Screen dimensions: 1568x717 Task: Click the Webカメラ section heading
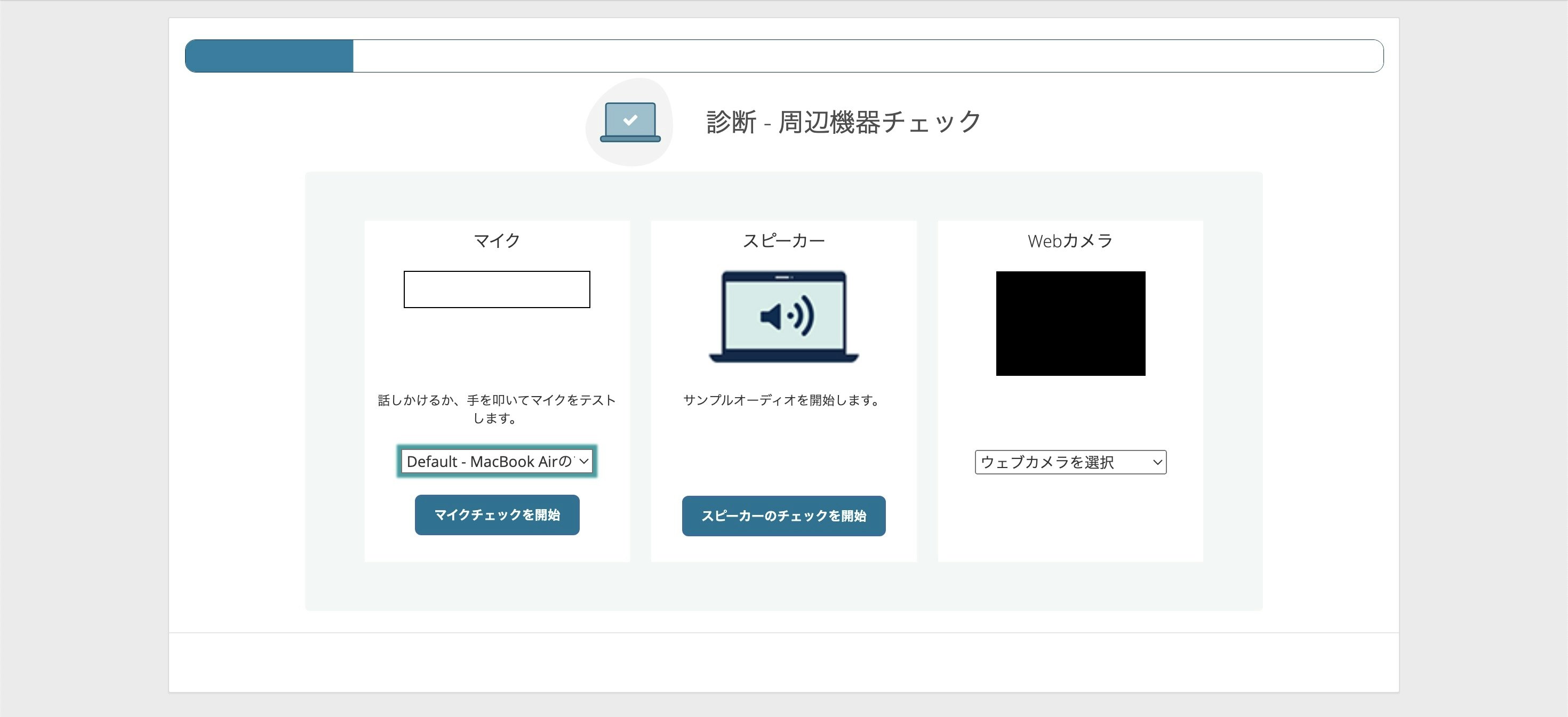pyautogui.click(x=1070, y=241)
